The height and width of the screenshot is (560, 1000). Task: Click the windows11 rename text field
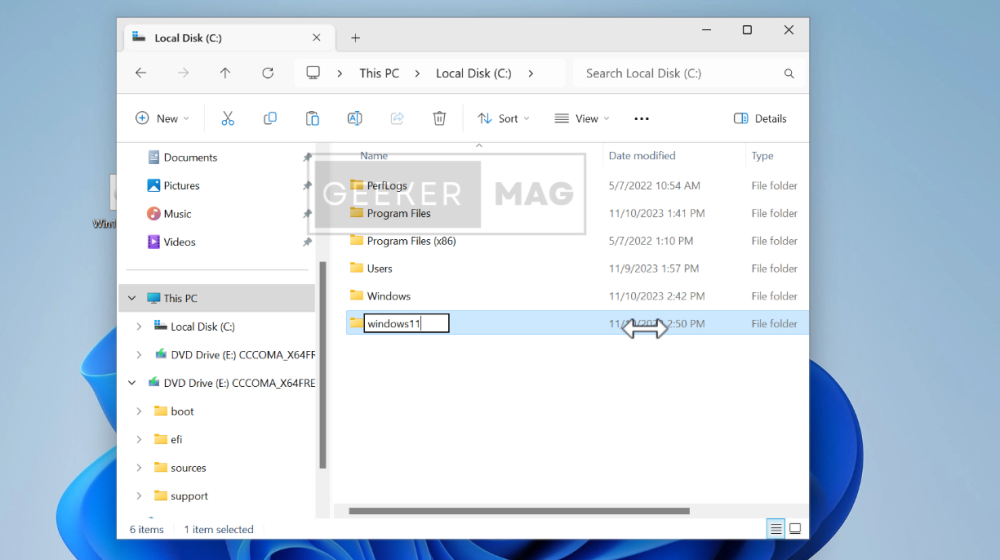[406, 323]
